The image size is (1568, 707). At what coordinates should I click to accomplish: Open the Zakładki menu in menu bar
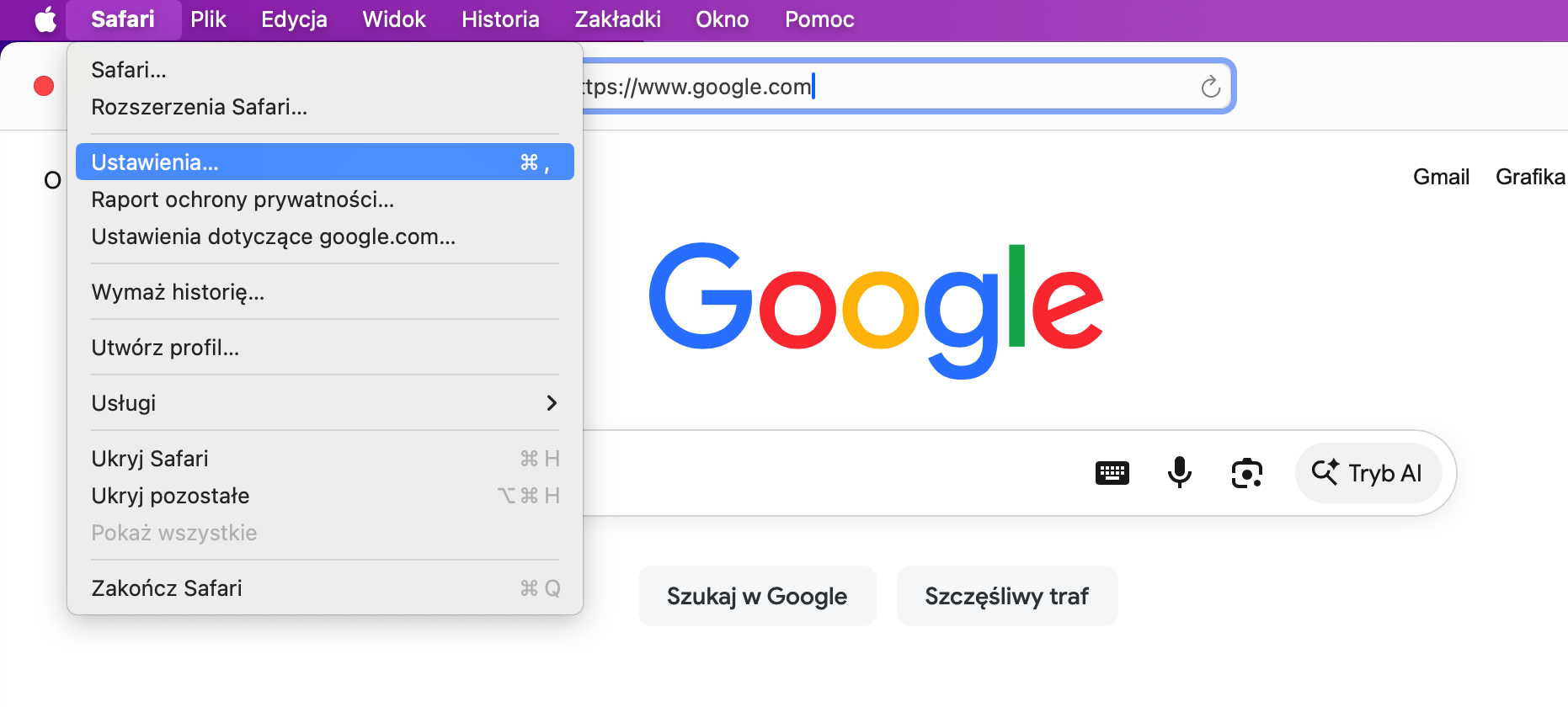[617, 19]
